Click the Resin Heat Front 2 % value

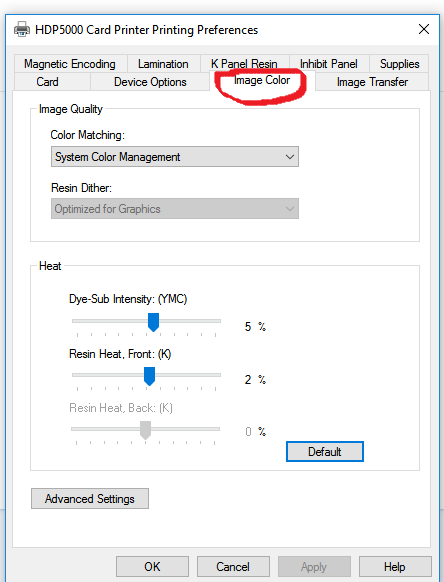[255, 380]
